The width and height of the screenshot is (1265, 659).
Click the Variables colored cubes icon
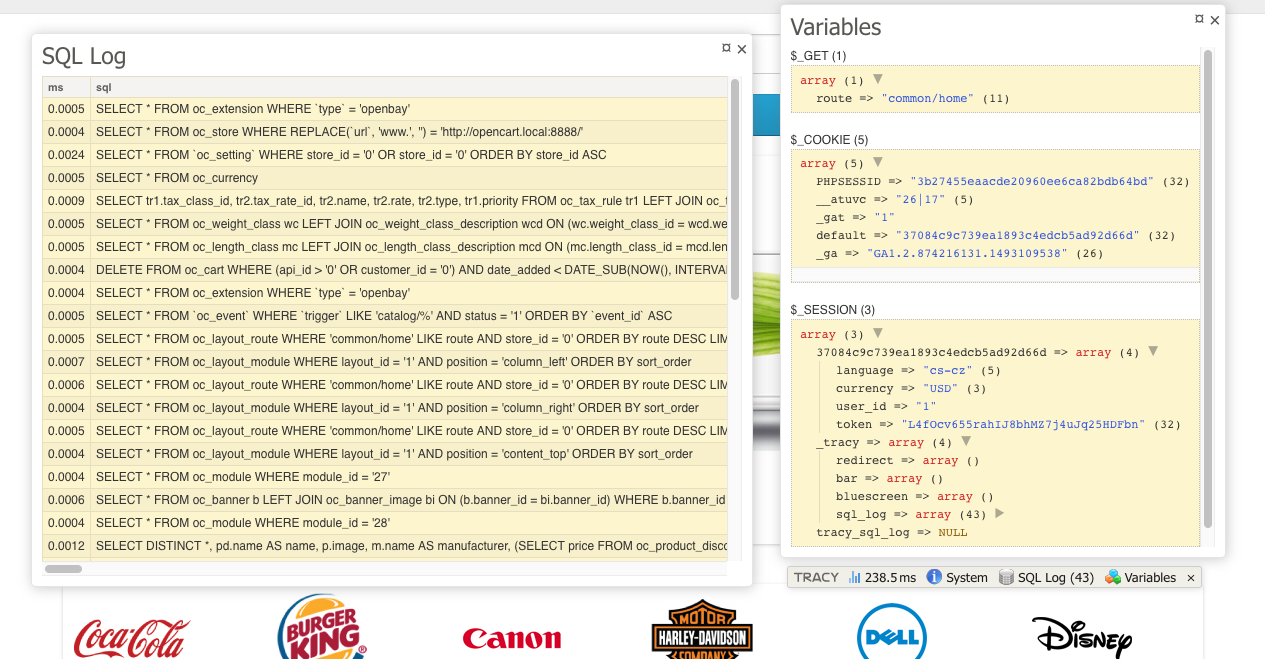[1113, 577]
